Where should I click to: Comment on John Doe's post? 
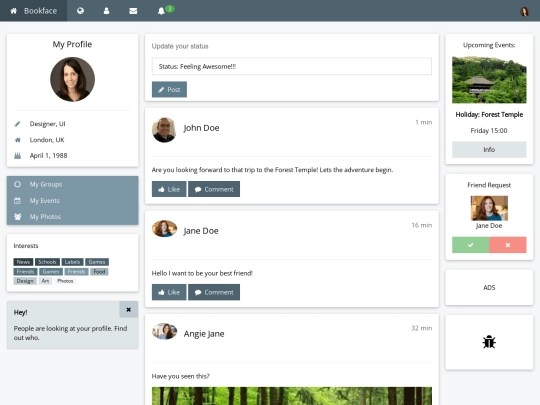(x=214, y=189)
